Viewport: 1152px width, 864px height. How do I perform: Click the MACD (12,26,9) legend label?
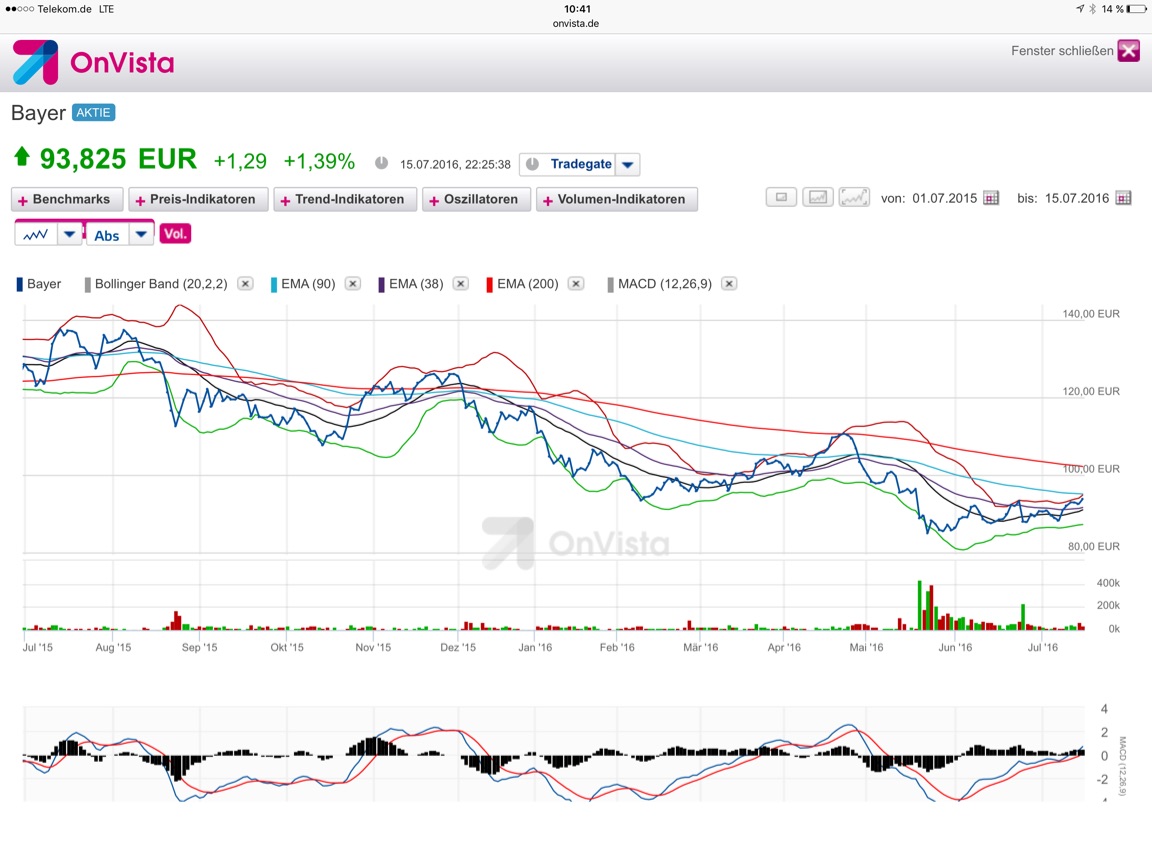(665, 284)
